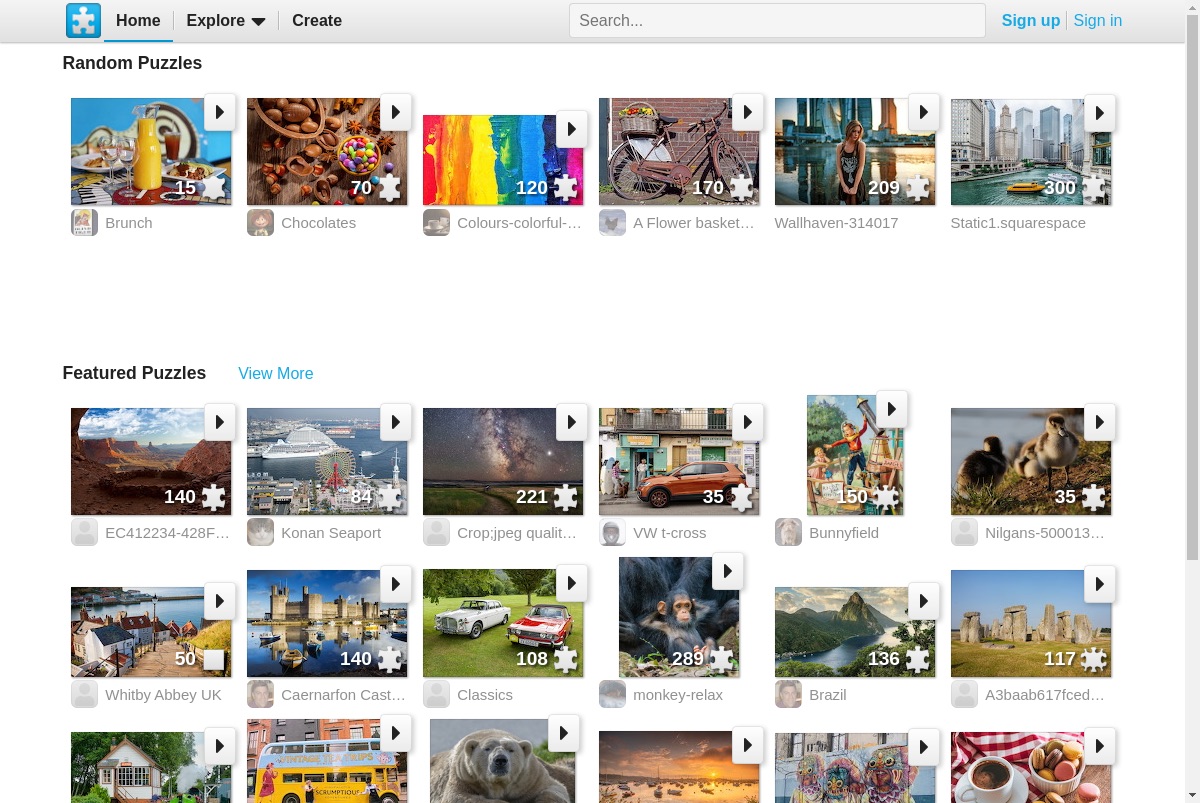Click the Classics puzzle title
This screenshot has width=1200, height=803.
(x=485, y=694)
